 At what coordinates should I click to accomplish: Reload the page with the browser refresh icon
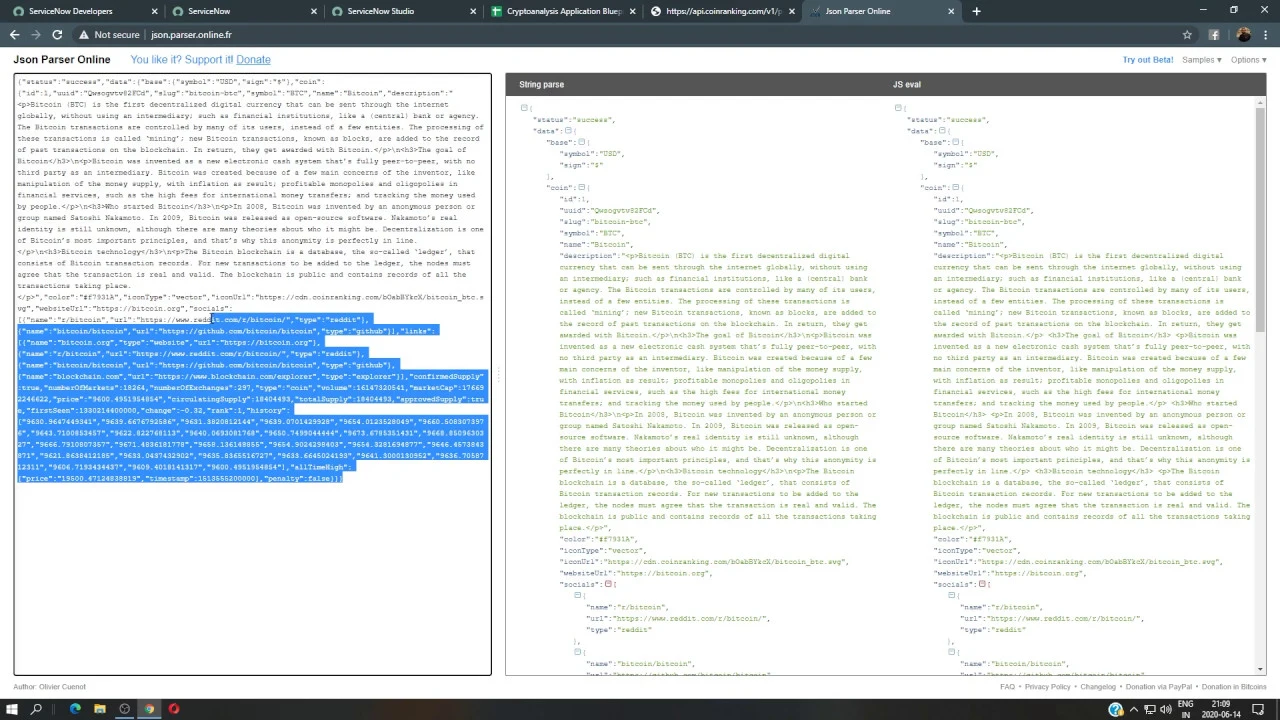(57, 35)
